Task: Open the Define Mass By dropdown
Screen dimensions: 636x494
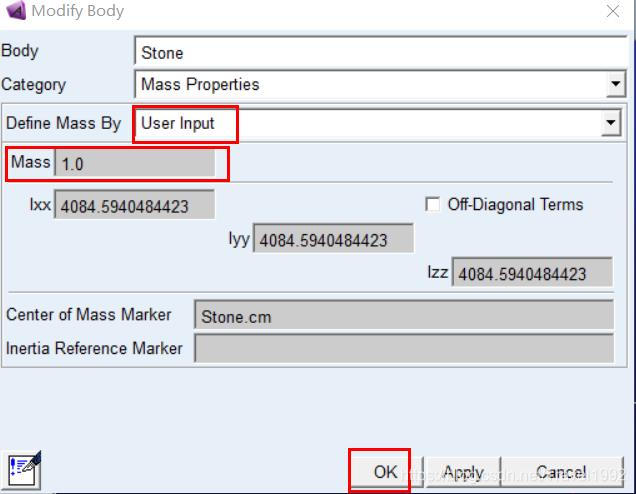Action: pos(610,124)
